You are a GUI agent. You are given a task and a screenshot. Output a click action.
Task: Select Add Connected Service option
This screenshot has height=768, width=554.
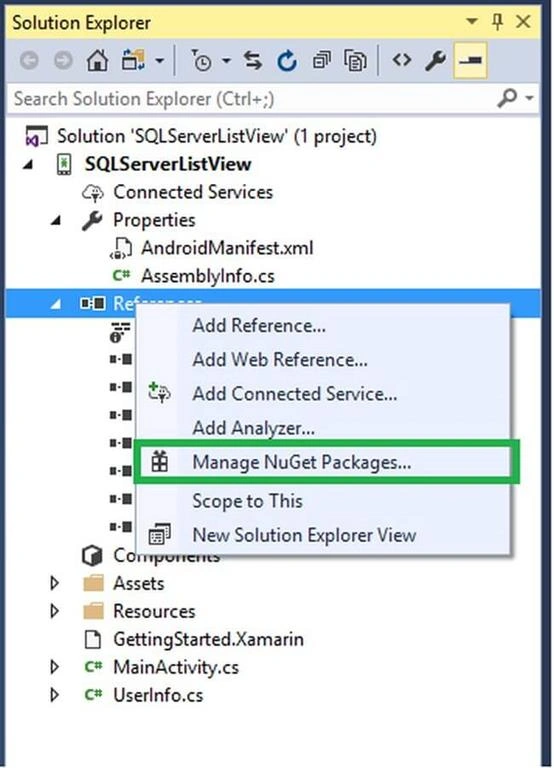[x=294, y=394]
